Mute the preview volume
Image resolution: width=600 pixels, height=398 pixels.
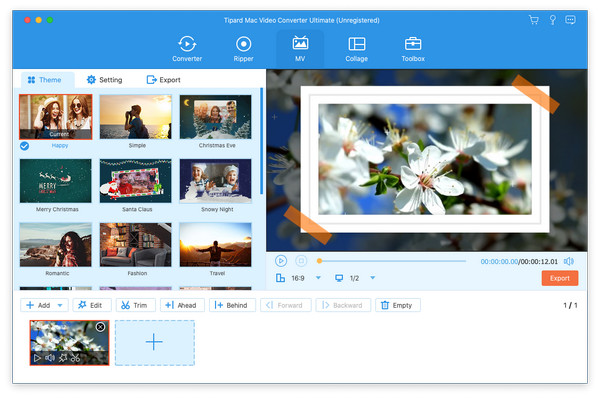coord(569,261)
